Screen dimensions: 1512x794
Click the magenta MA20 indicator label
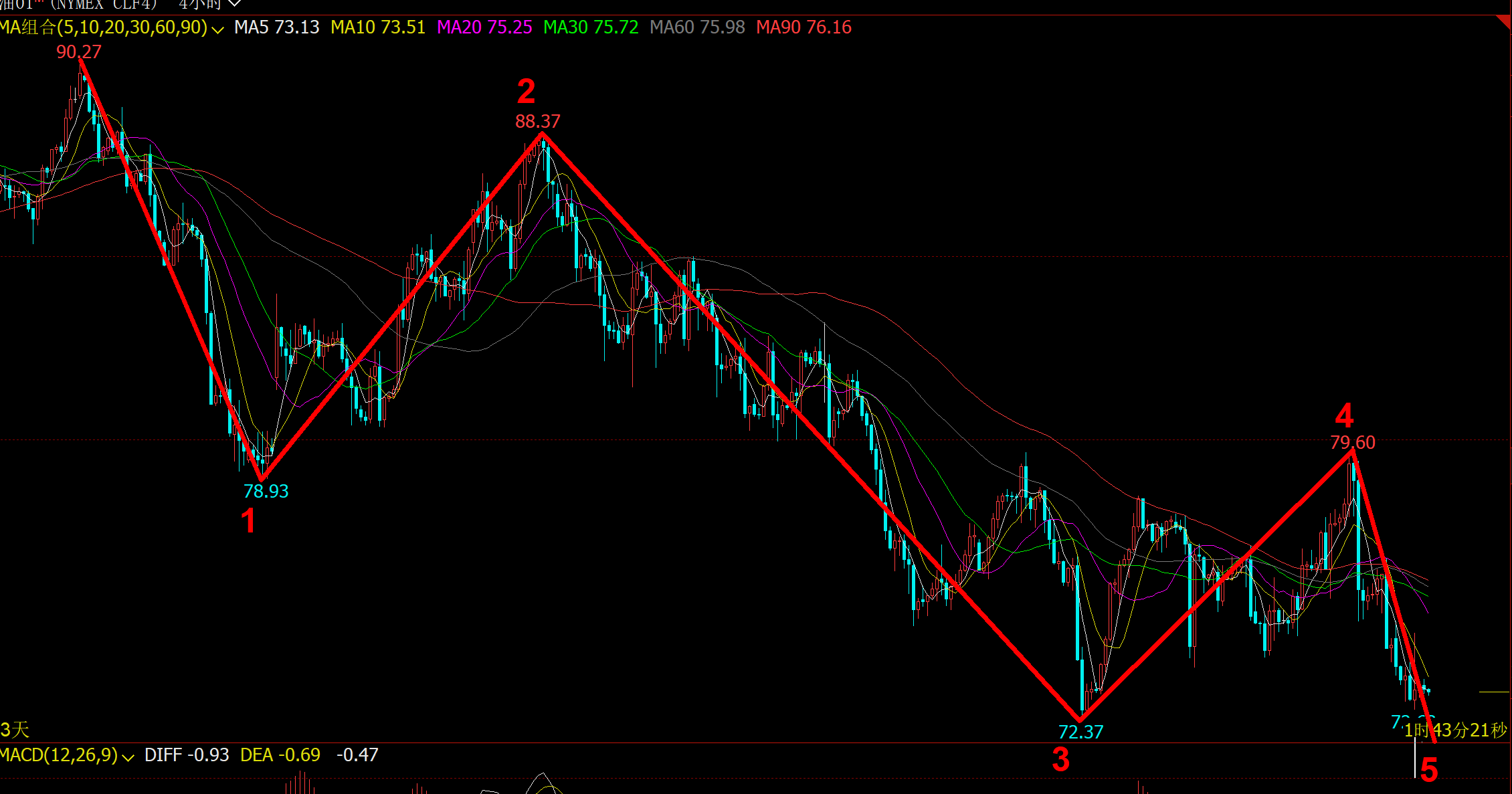tap(484, 27)
